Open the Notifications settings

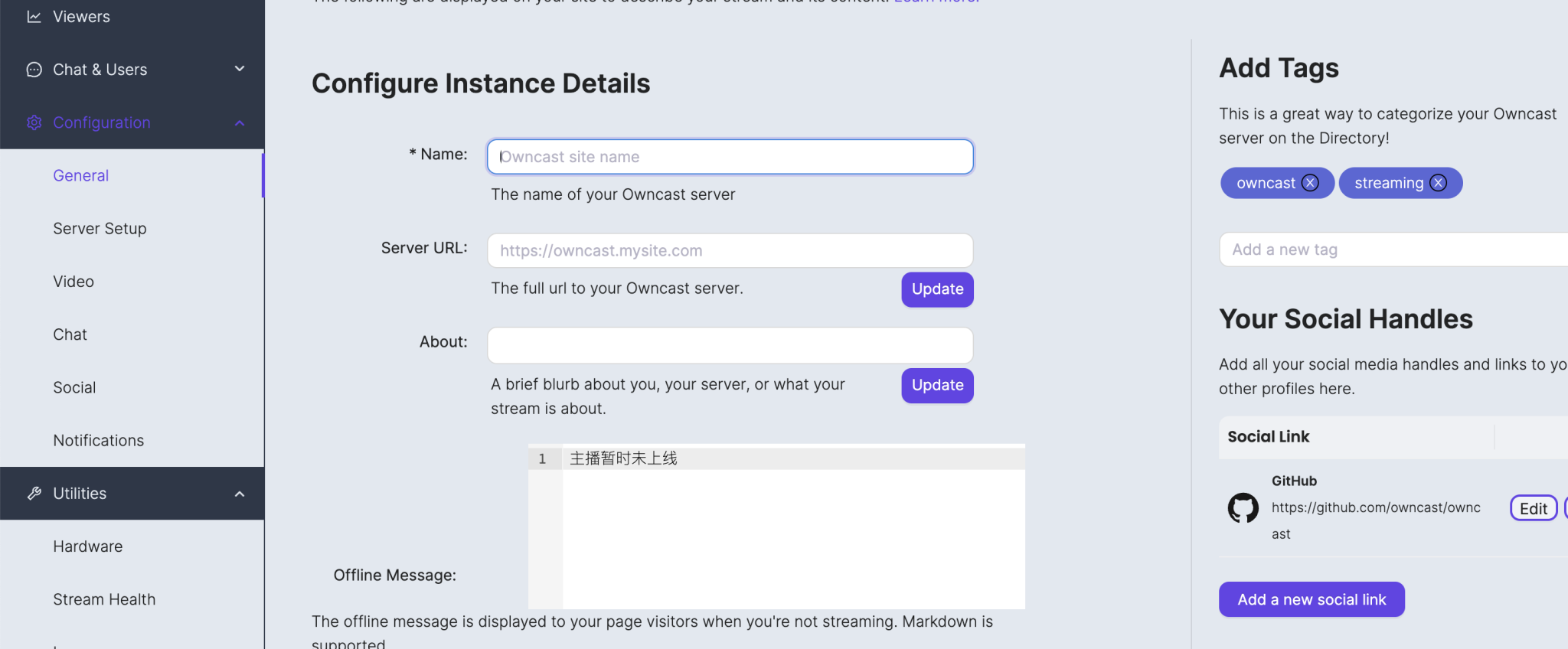pyautogui.click(x=98, y=441)
